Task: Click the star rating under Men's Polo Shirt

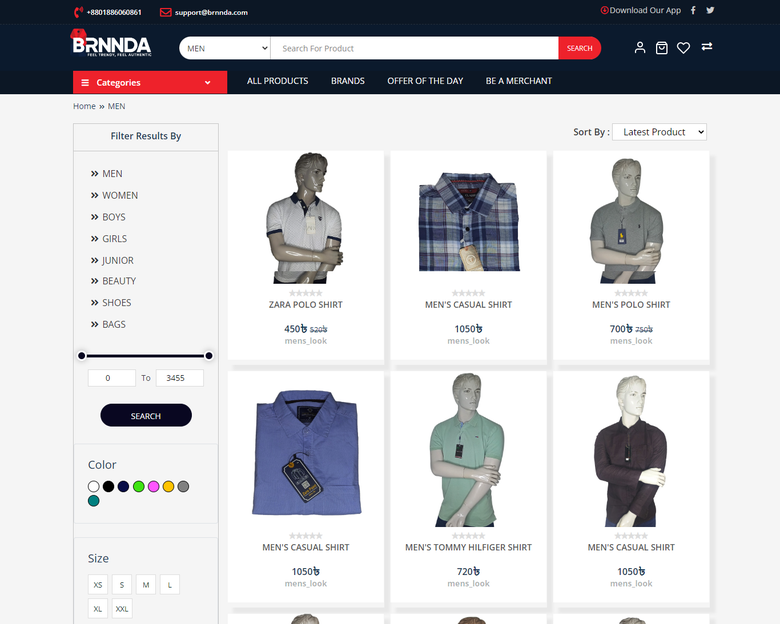Action: tap(631, 293)
